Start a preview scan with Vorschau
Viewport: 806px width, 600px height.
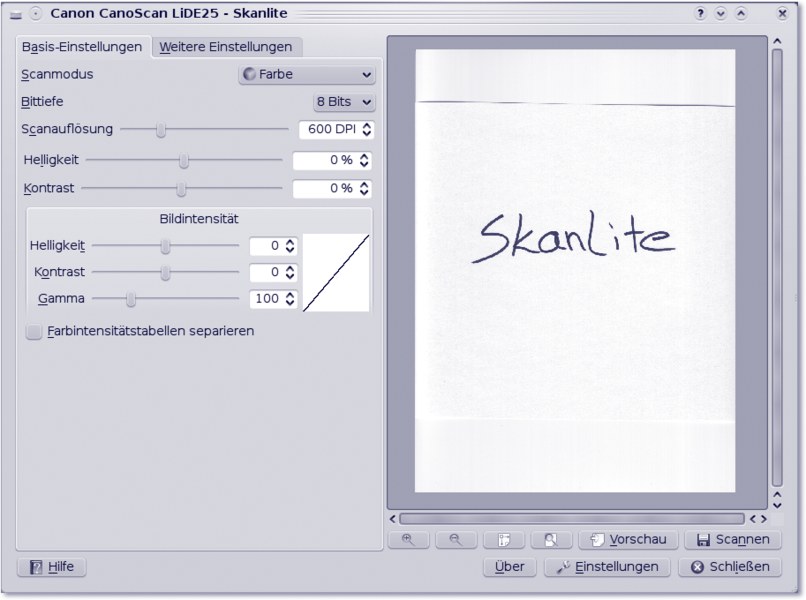tap(628, 540)
